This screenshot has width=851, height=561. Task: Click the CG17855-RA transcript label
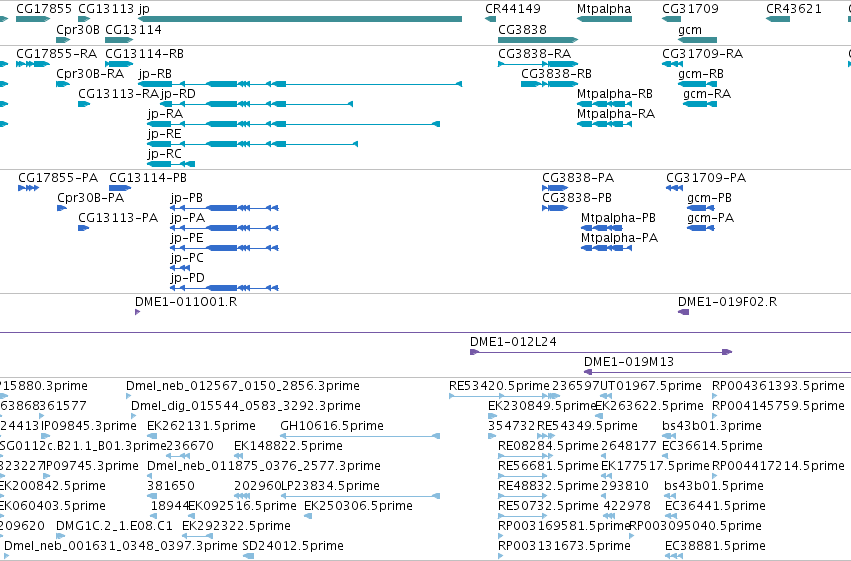56,54
